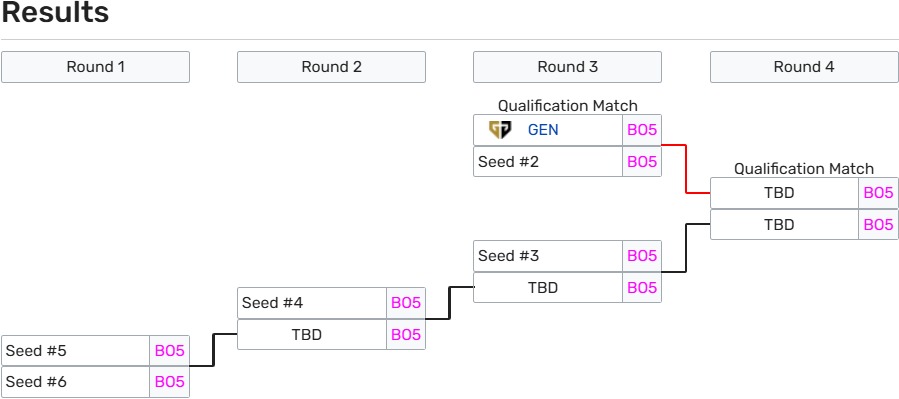The image size is (899, 399).
Task: Open the Seed #6 slot
Action: 76,382
